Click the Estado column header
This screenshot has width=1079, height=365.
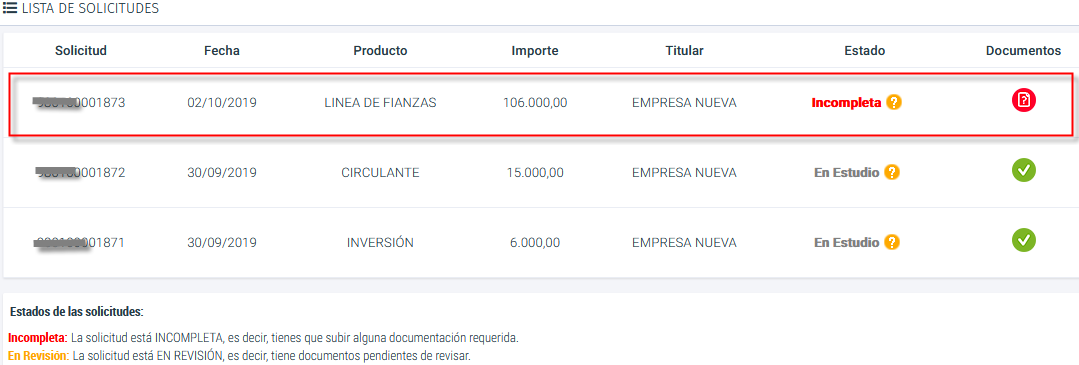tap(864, 50)
